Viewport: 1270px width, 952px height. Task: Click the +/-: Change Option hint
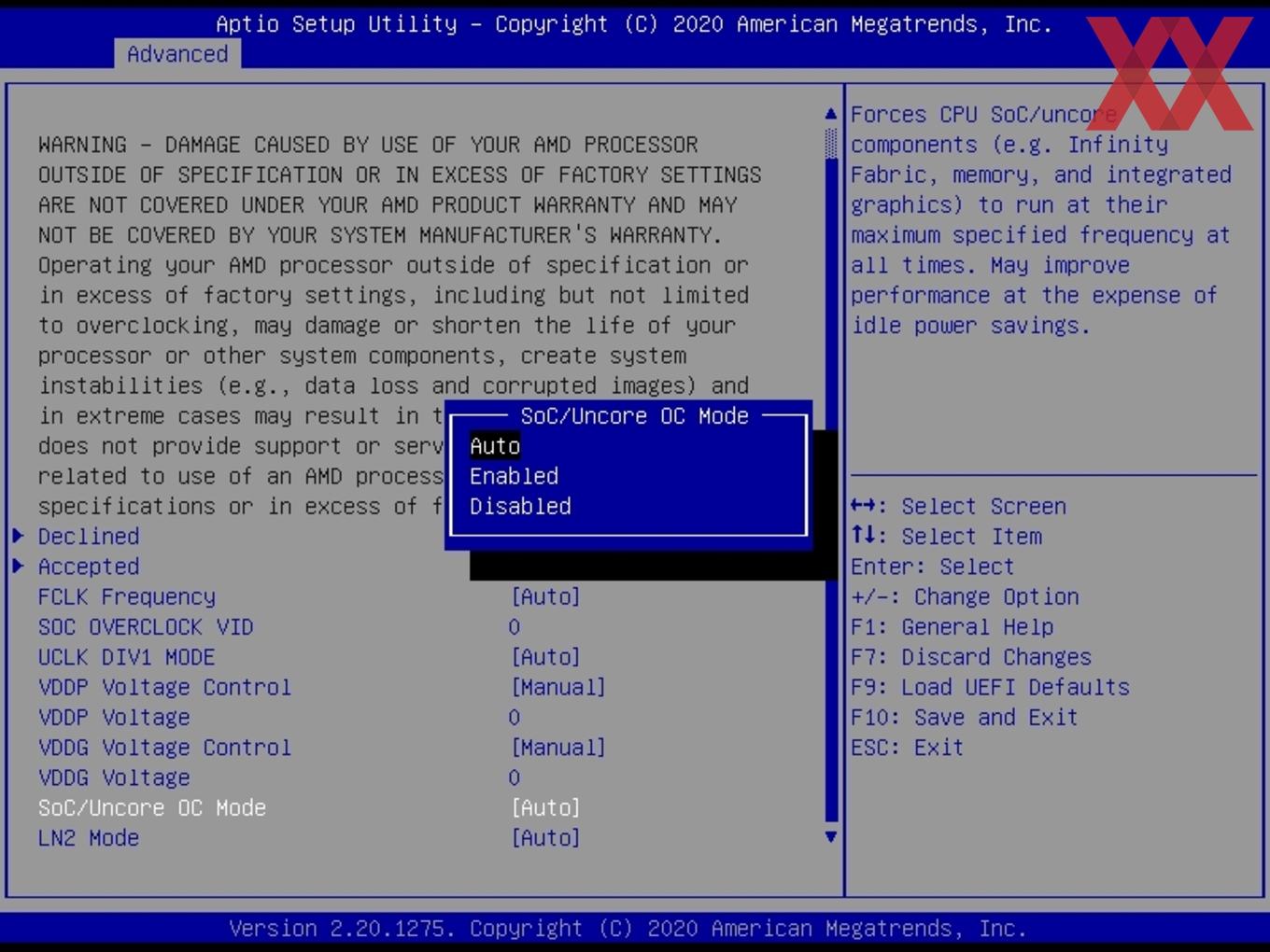[x=965, y=596]
